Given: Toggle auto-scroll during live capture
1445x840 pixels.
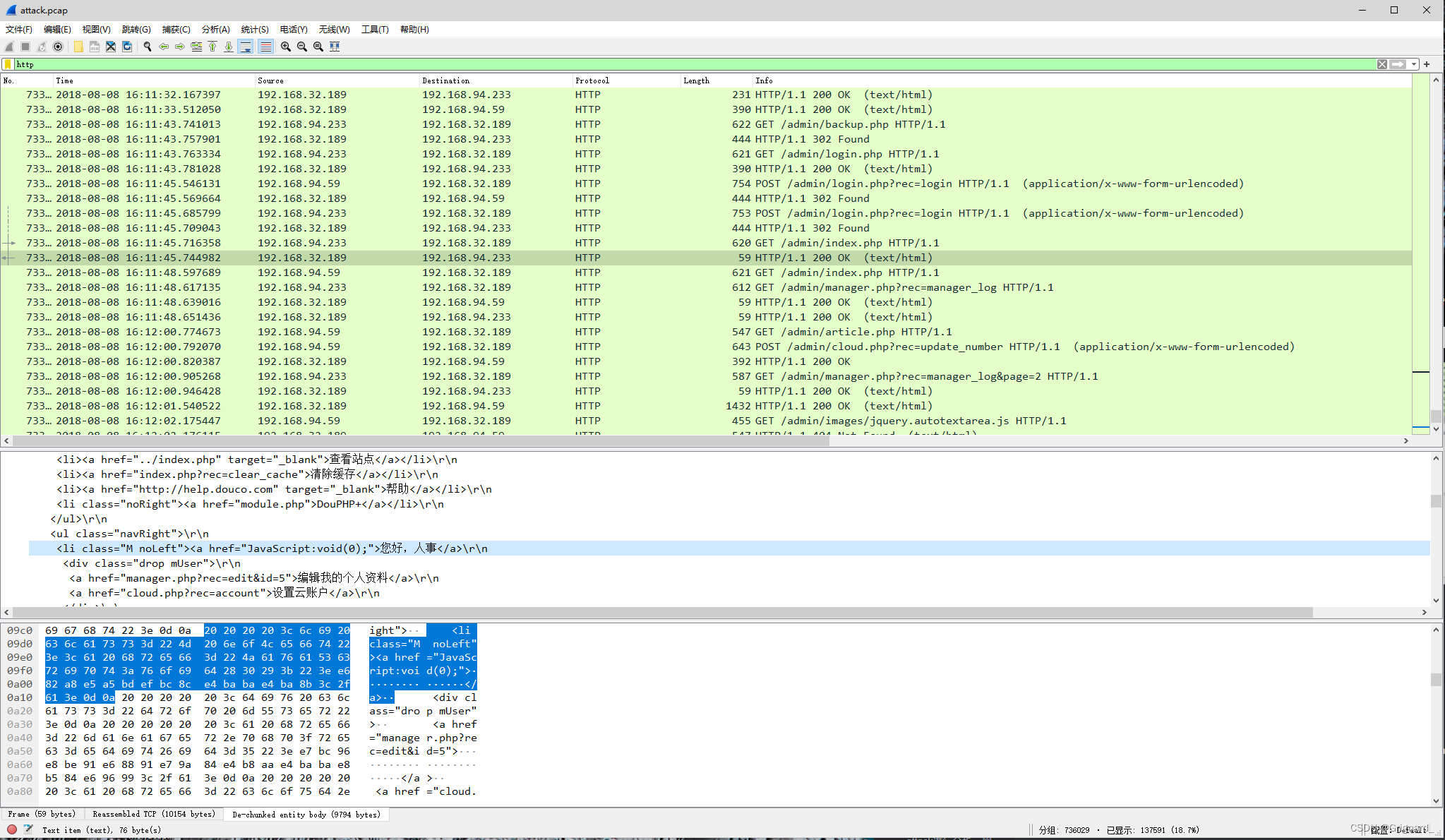Looking at the screenshot, I should [x=246, y=47].
